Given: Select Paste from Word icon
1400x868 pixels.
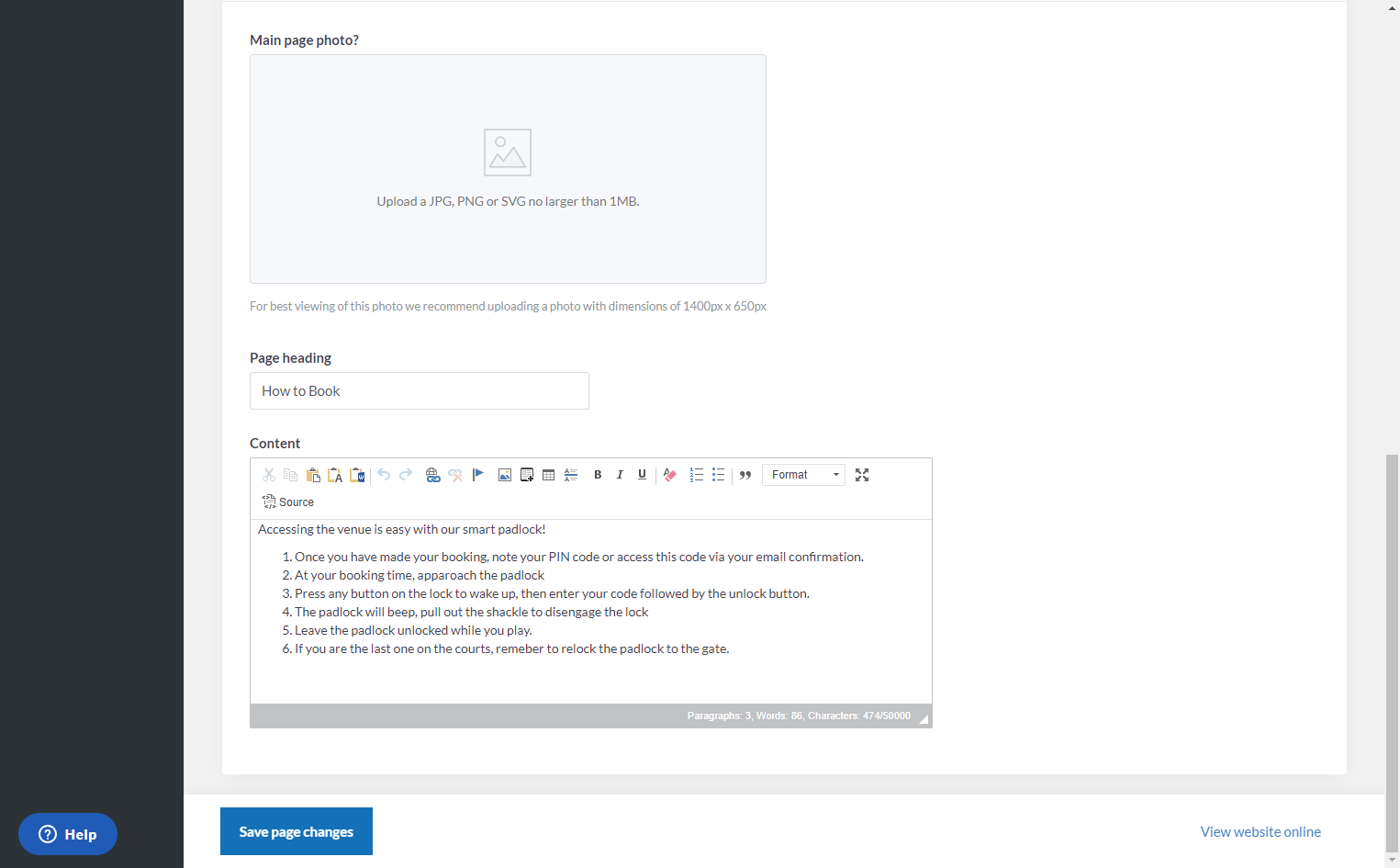Looking at the screenshot, I should pos(357,475).
